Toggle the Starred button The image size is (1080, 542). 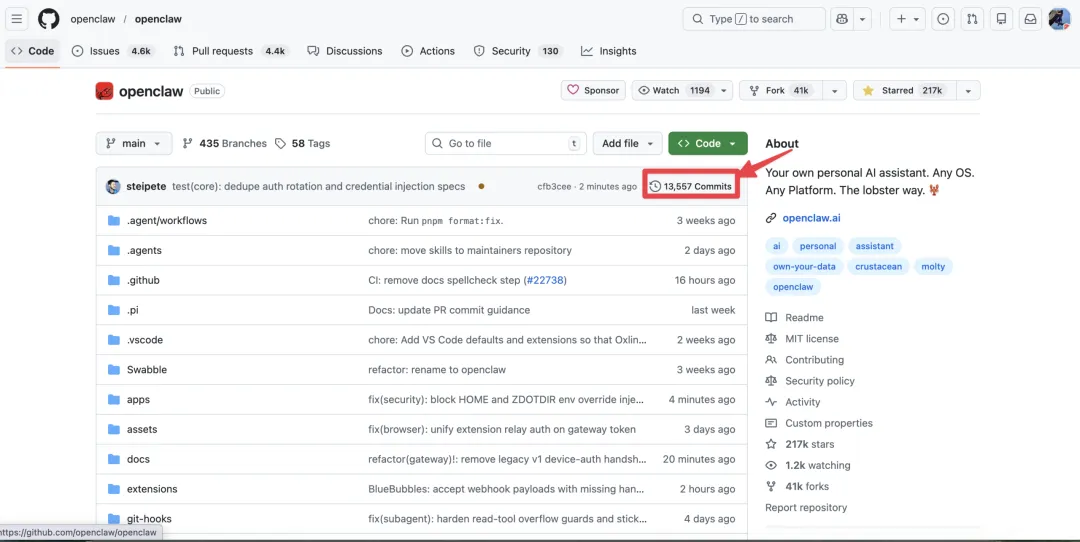point(903,91)
